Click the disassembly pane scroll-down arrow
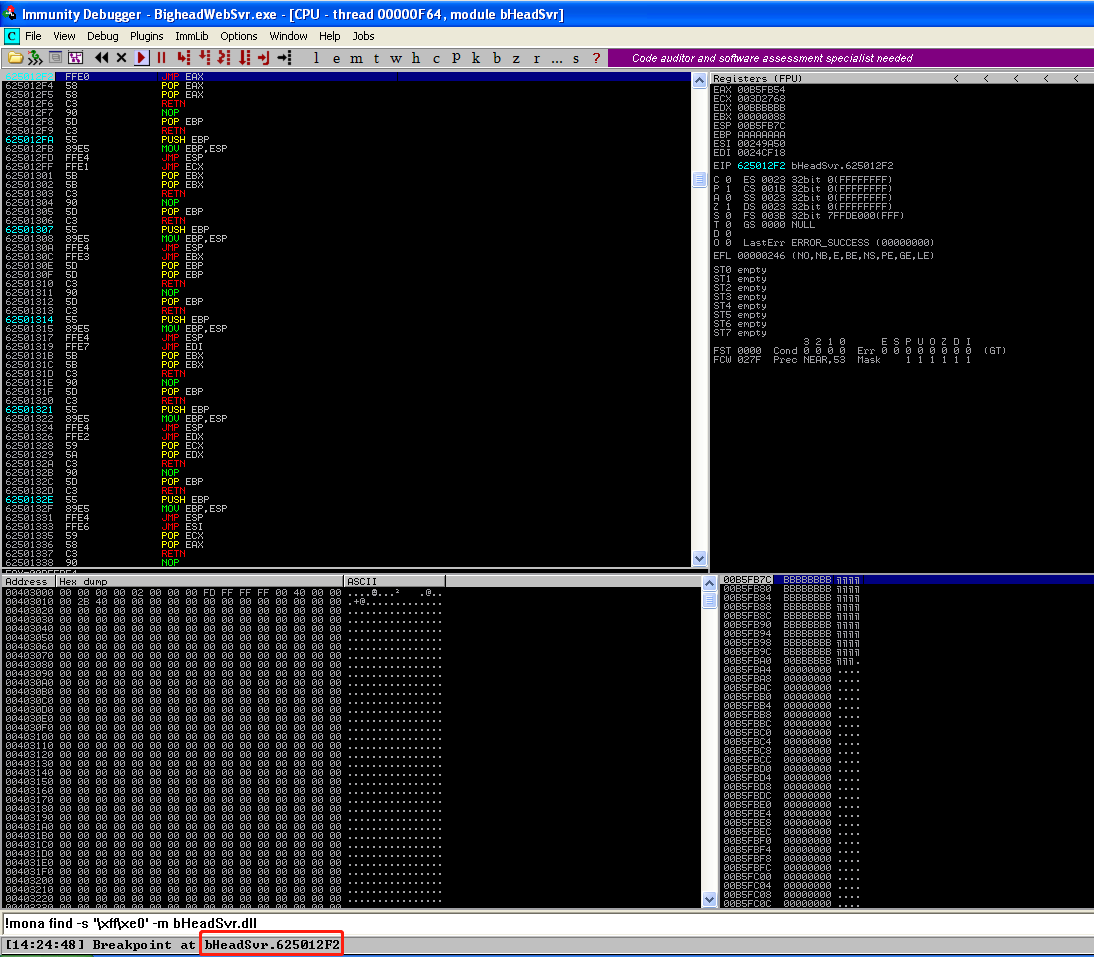1094x957 pixels. 700,558
